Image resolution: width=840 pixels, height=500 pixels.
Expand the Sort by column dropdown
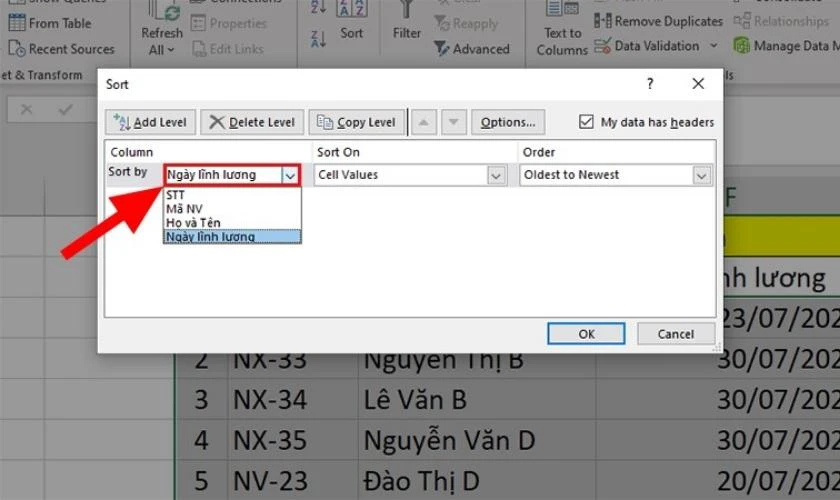click(x=290, y=175)
